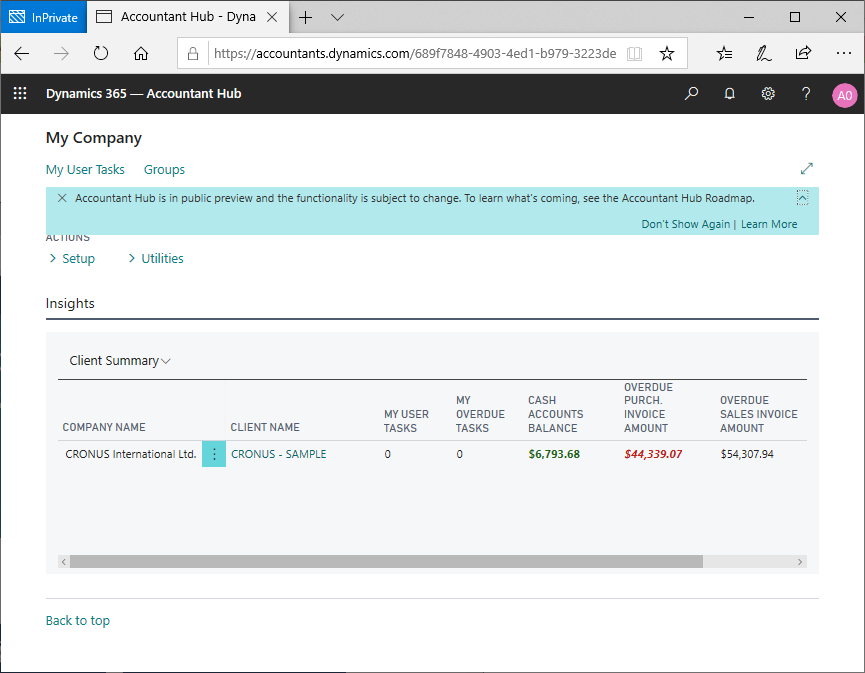Screen dimensions: 865x673
Task: Open the Dynamics 365 app launcher grid
Action: 20,93
